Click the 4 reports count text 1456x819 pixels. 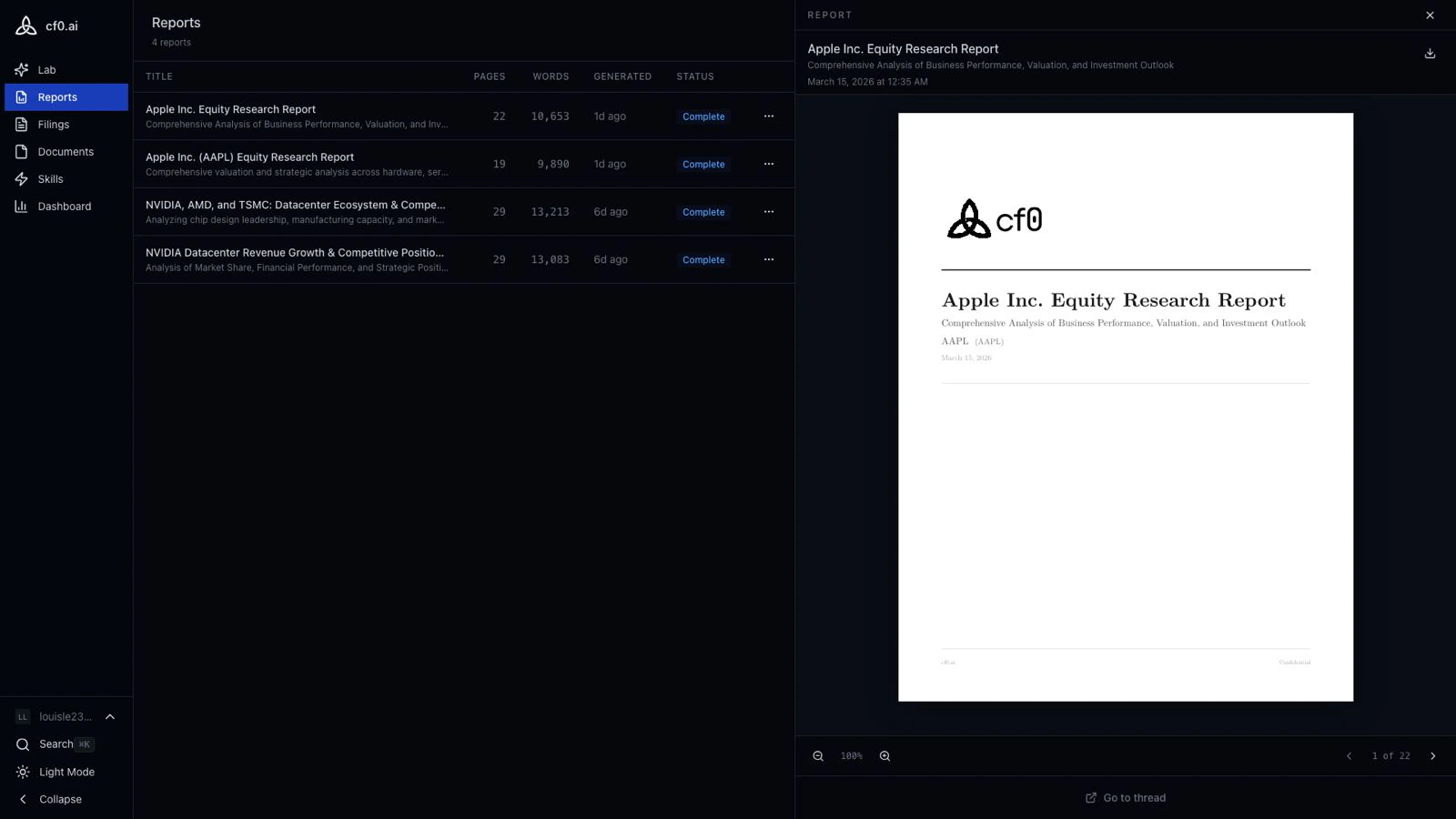(x=171, y=43)
